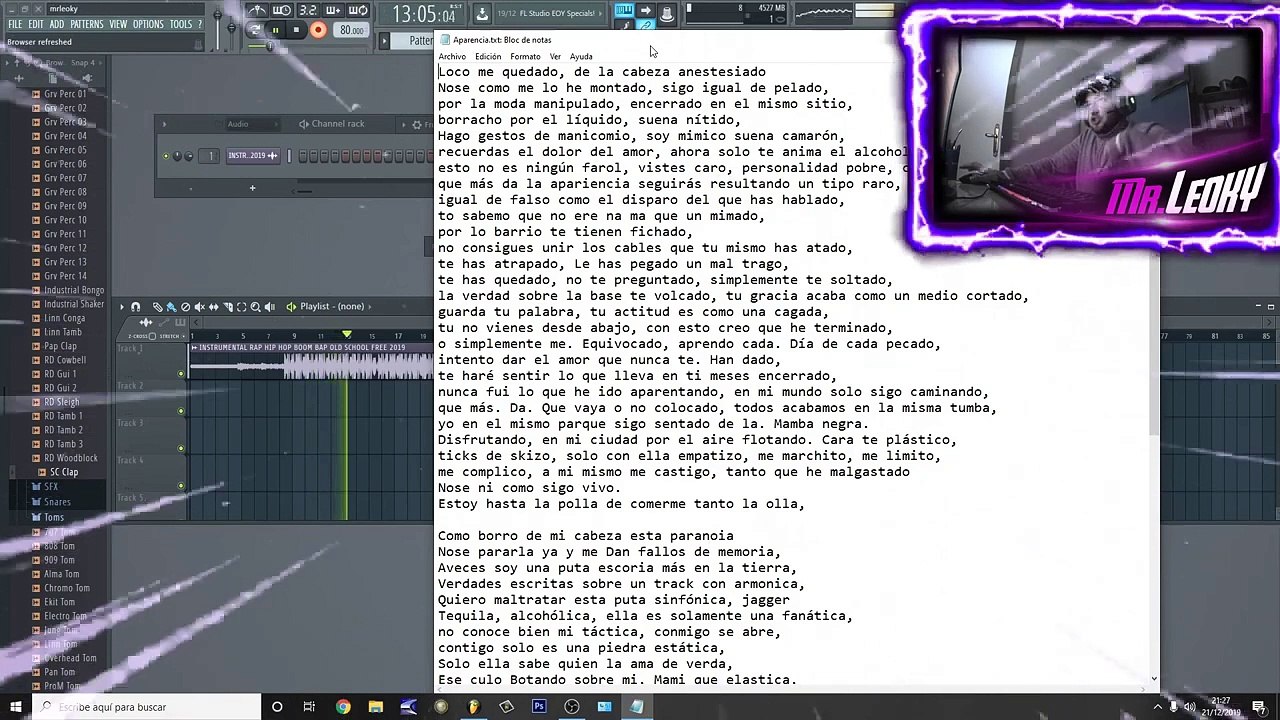The image size is (1280, 720).
Task: Select the playlist Select tool
Action: tap(241, 307)
